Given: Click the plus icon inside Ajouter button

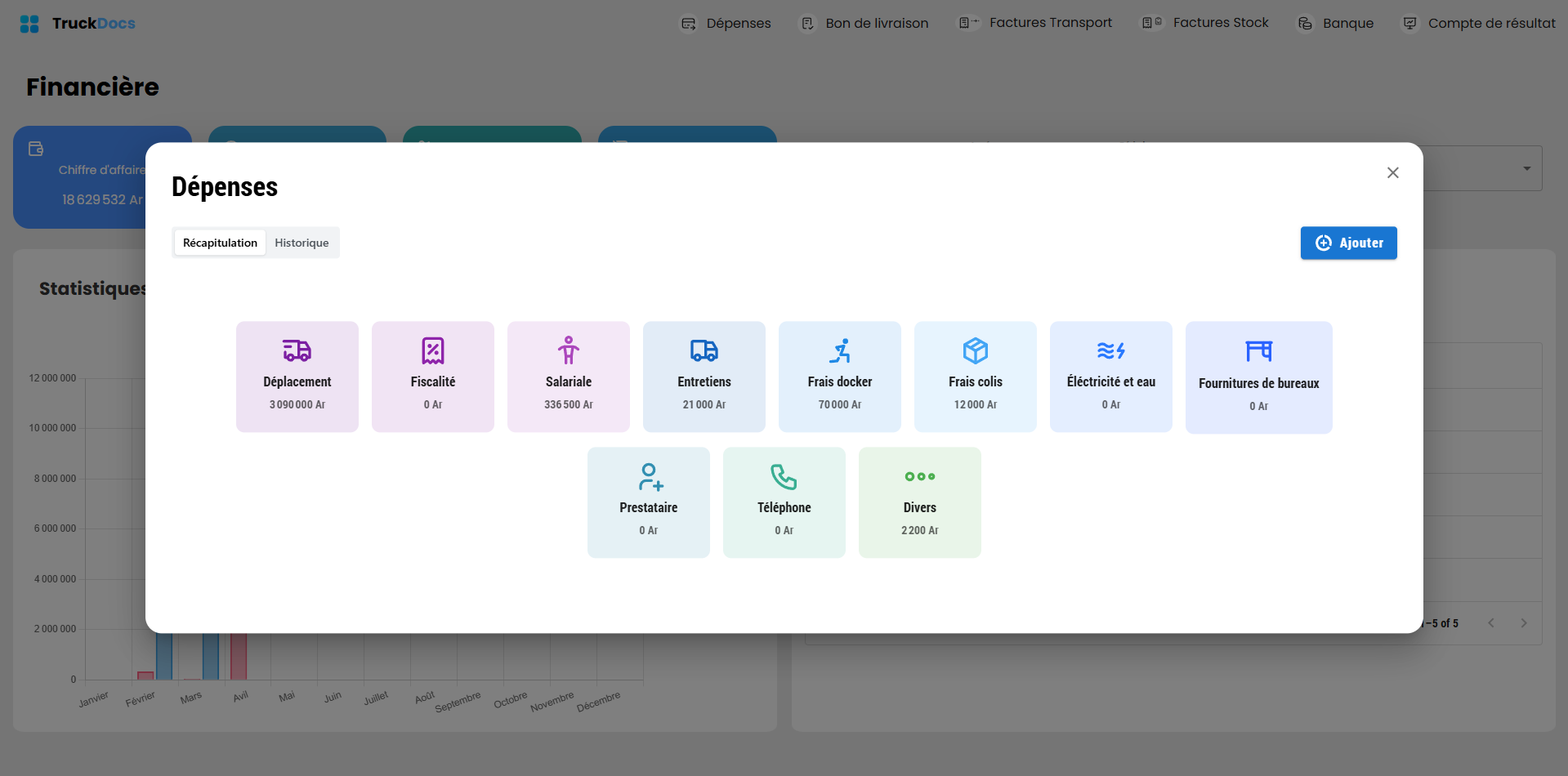Looking at the screenshot, I should [x=1324, y=243].
